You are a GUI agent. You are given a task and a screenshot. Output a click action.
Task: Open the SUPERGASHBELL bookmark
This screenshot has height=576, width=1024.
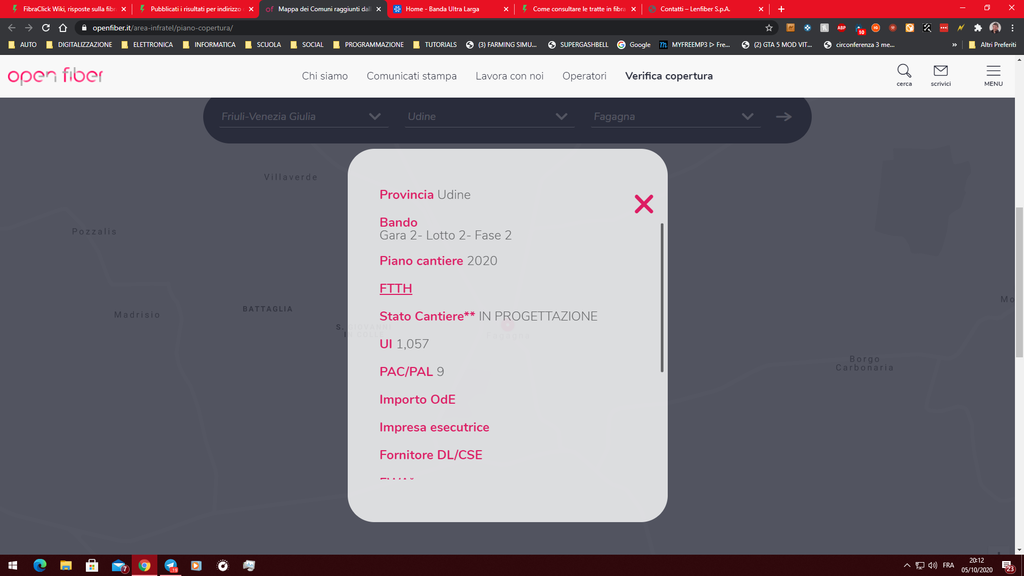pyautogui.click(x=578, y=45)
